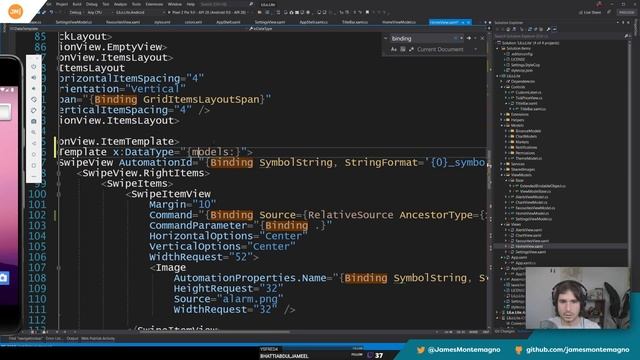This screenshot has height=360, width=640.
Task: Tap emulator Overview square icon
Action: (x=34, y=165)
